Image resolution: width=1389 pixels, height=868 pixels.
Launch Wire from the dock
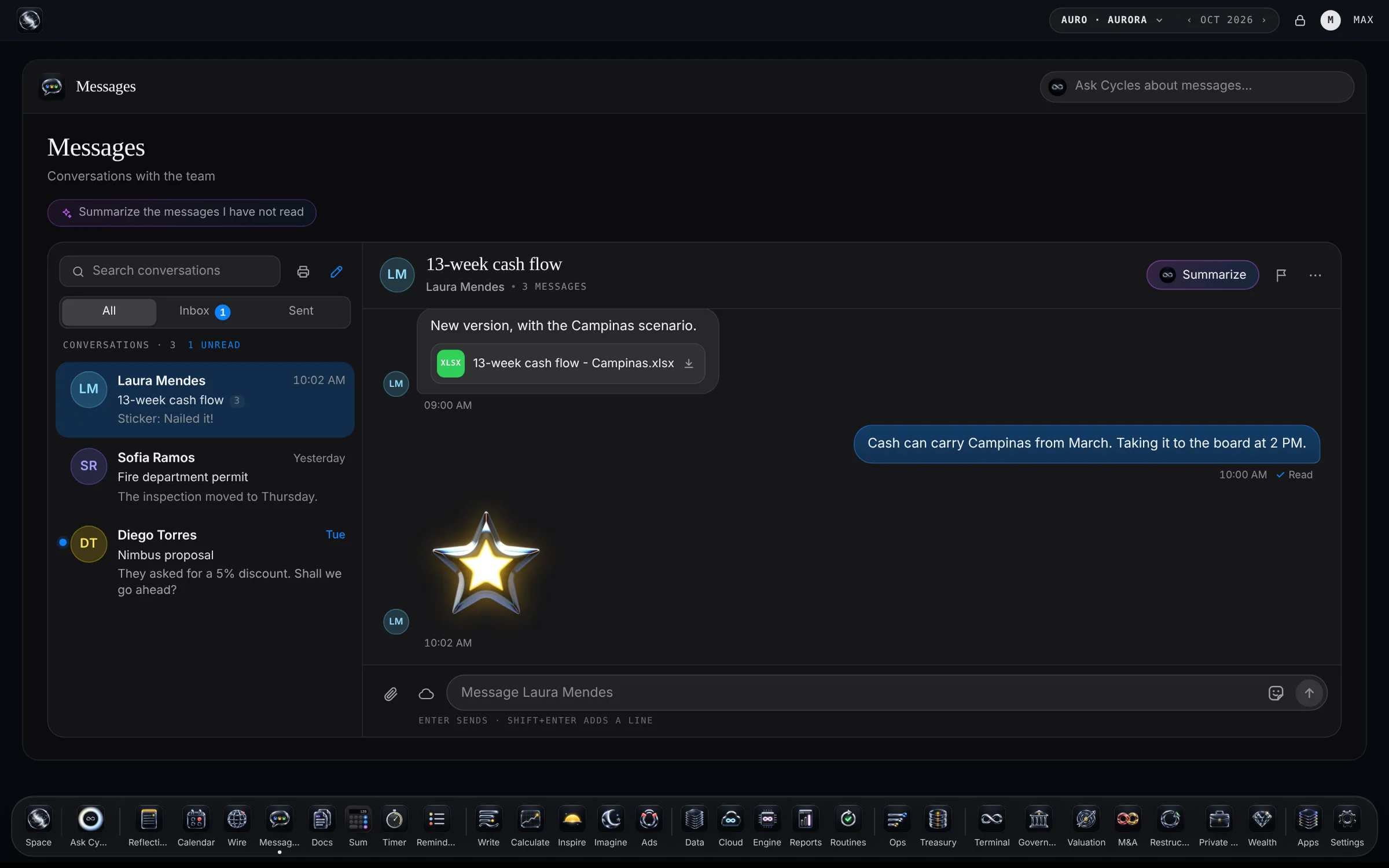click(x=237, y=826)
